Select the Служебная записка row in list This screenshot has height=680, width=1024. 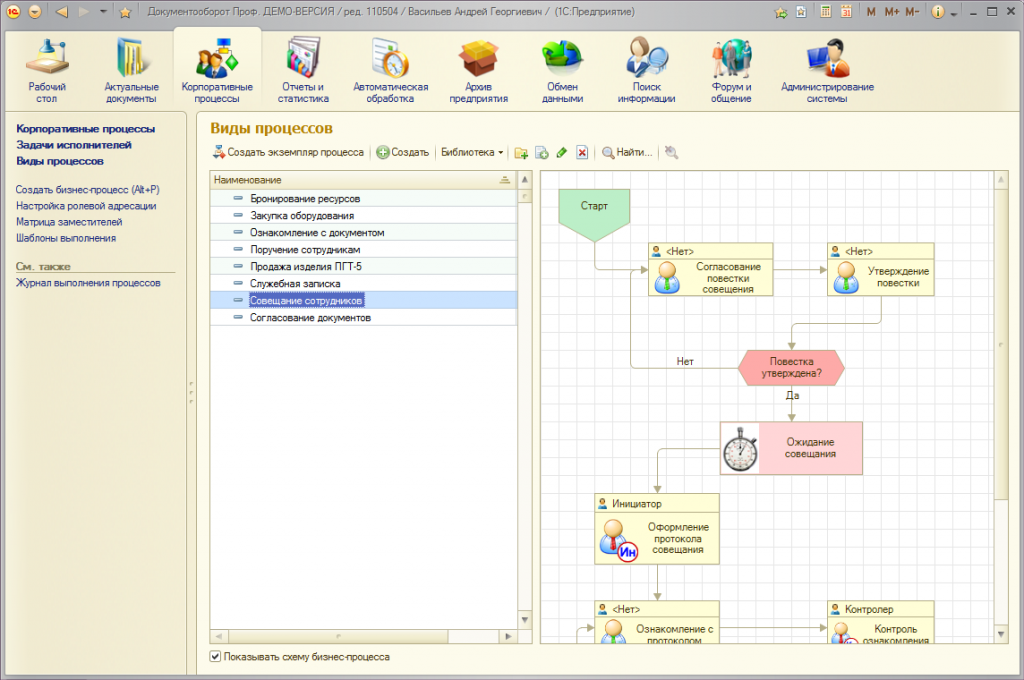[290, 284]
